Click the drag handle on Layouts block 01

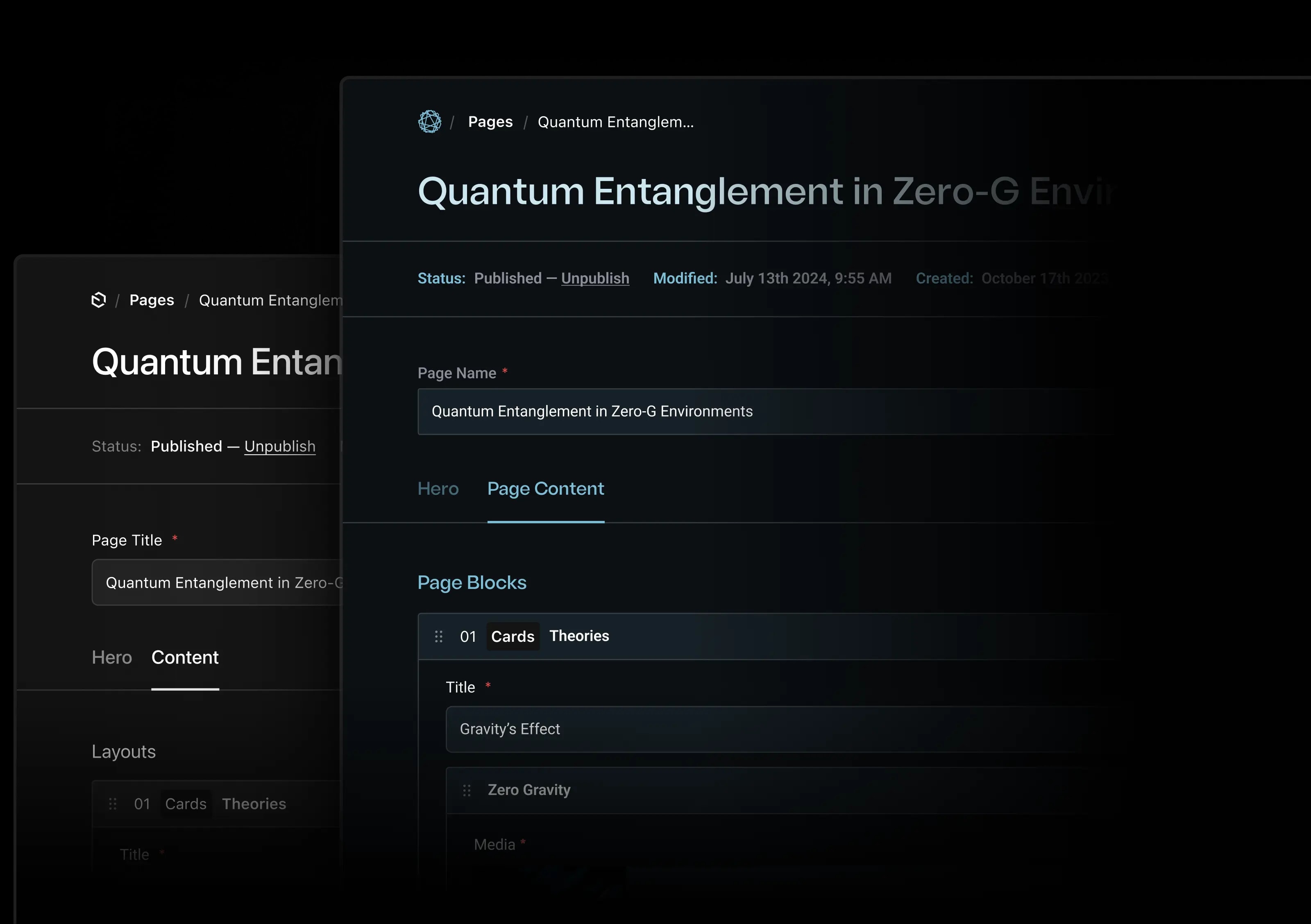[113, 804]
